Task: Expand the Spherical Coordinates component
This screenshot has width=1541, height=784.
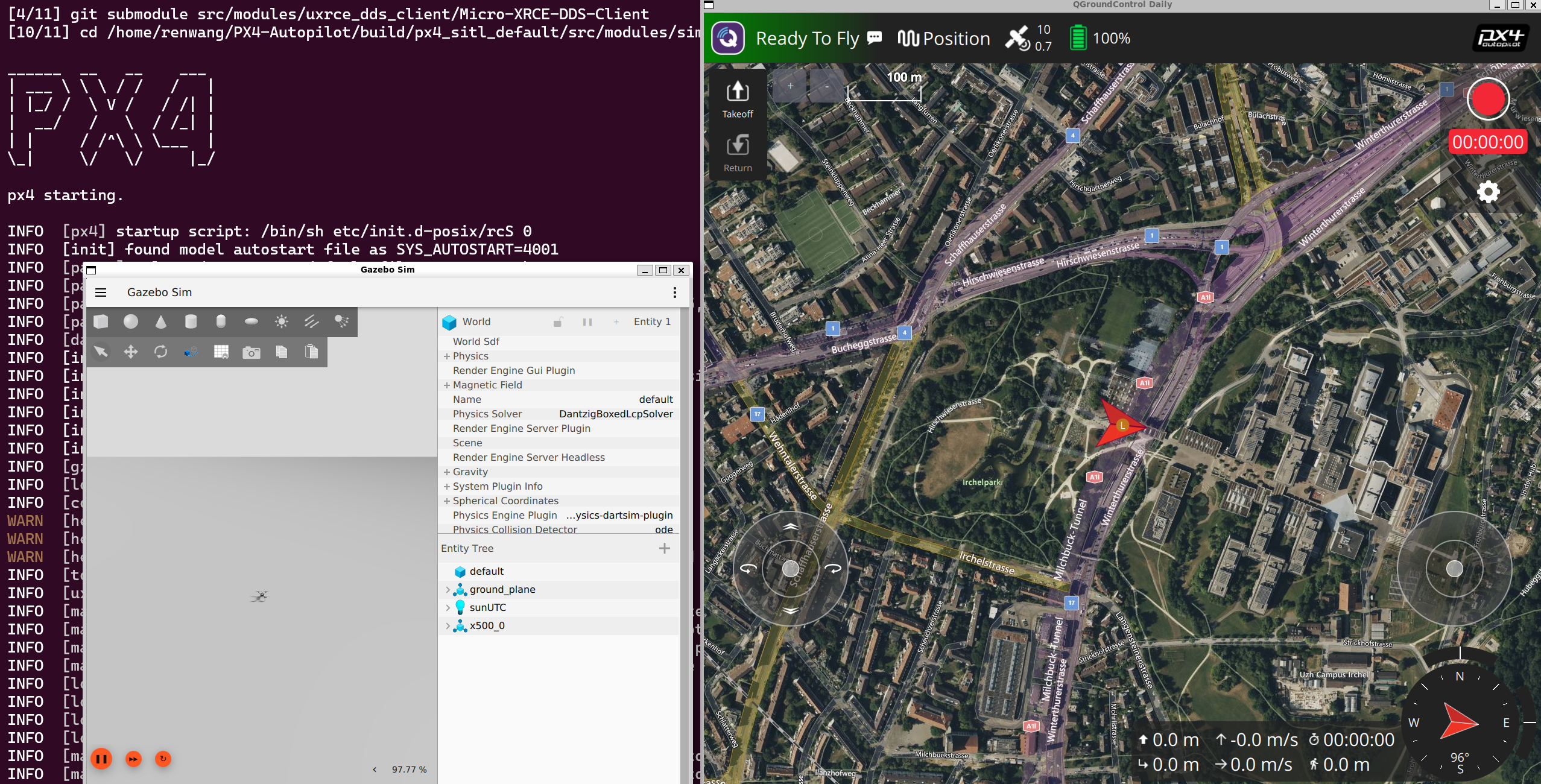Action: [447, 501]
